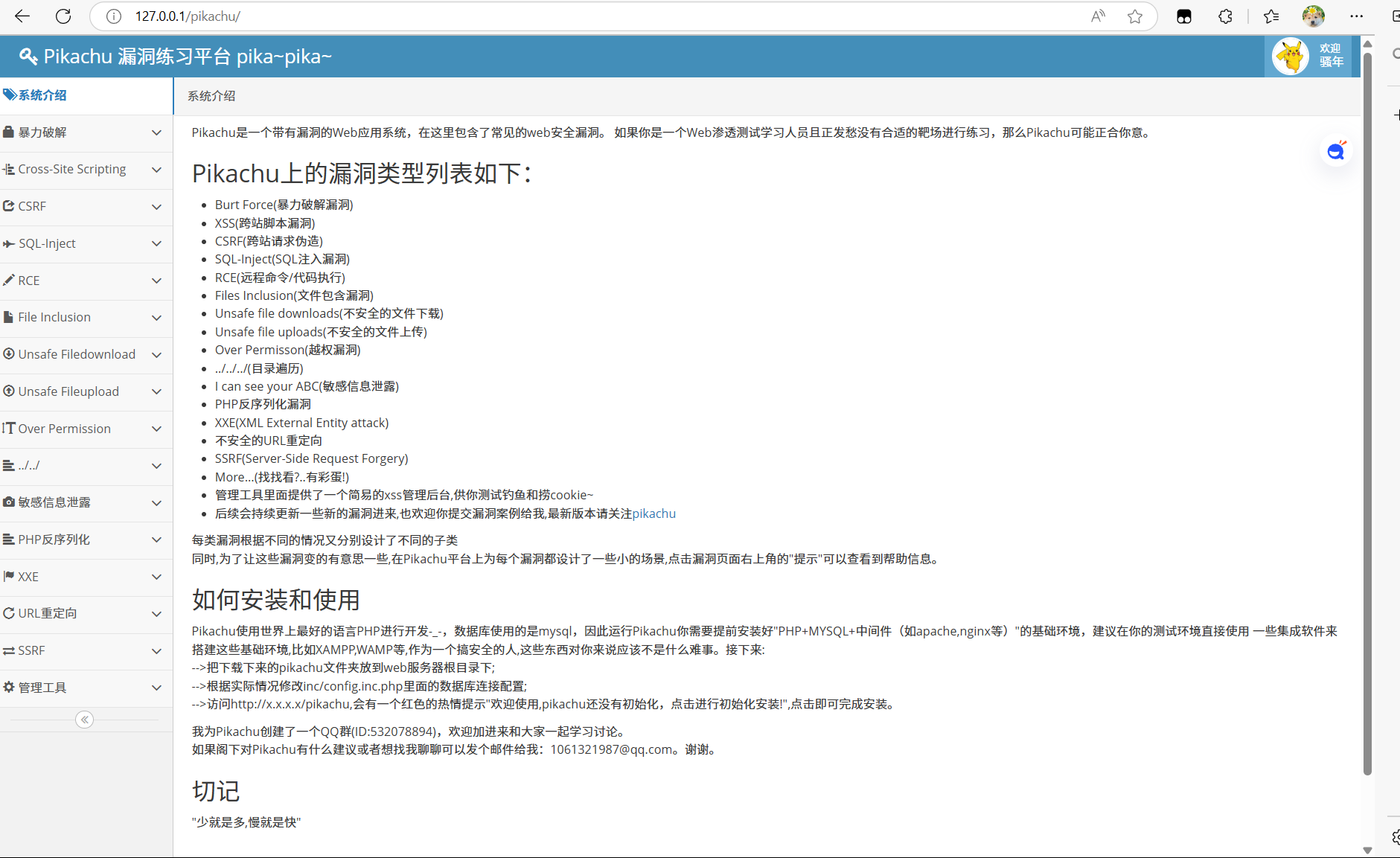Click the 欢迎 骚年 greeting text
The height and width of the screenshot is (858, 1400).
click(x=1331, y=56)
